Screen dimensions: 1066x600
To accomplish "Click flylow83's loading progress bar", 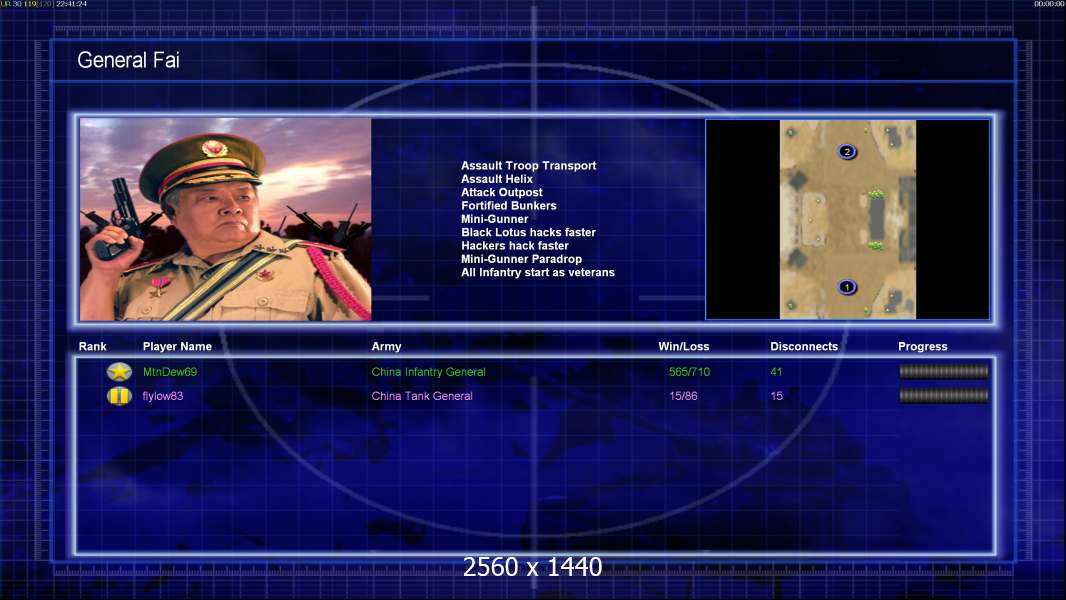I will point(944,395).
